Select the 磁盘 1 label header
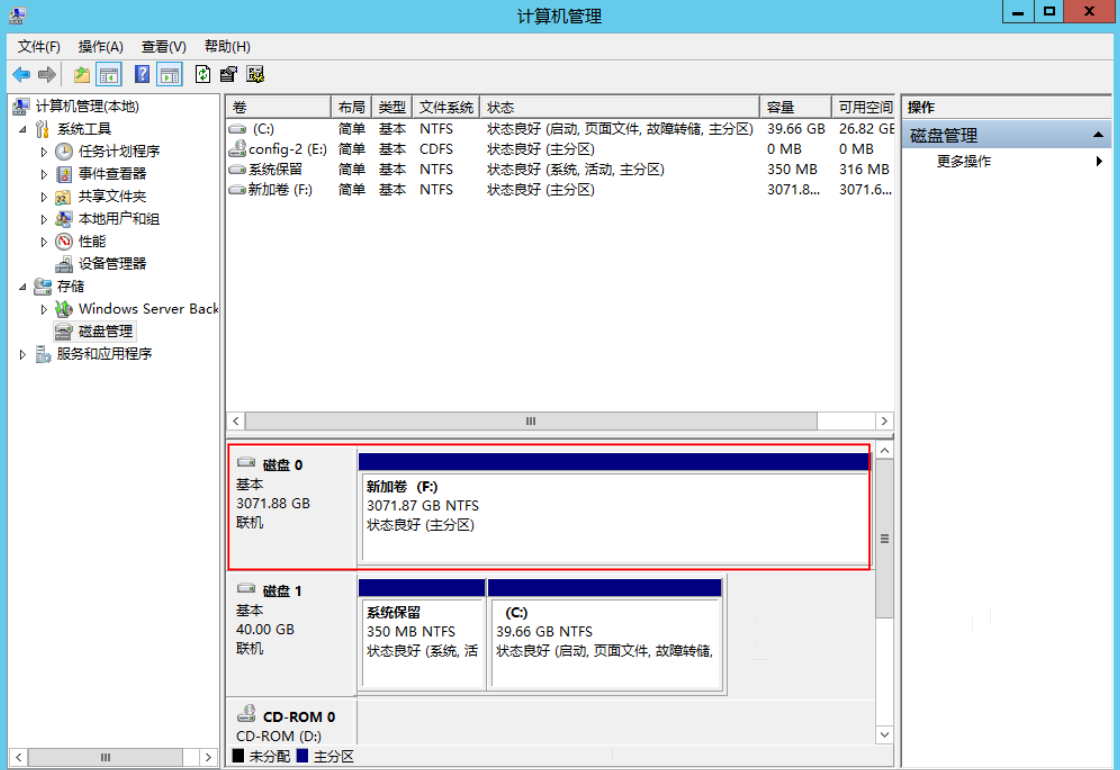The height and width of the screenshot is (770, 1120). pyautogui.click(x=282, y=591)
